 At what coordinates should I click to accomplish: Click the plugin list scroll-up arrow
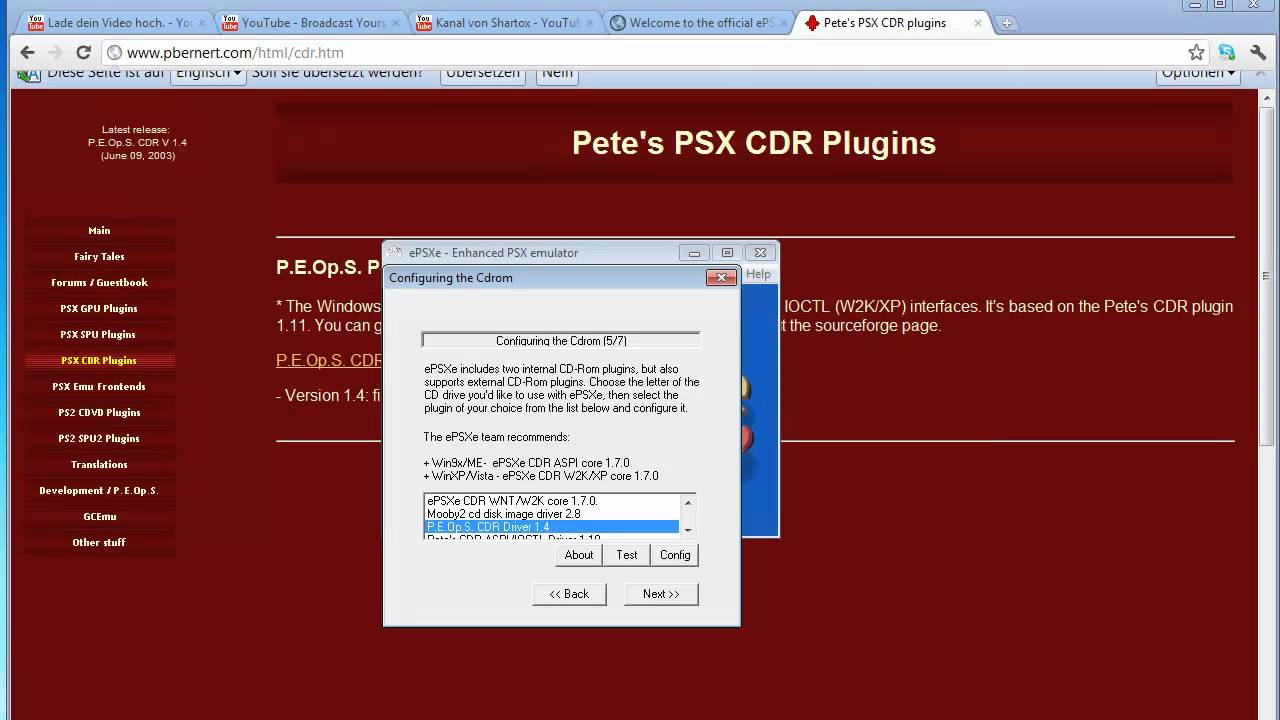coord(688,502)
